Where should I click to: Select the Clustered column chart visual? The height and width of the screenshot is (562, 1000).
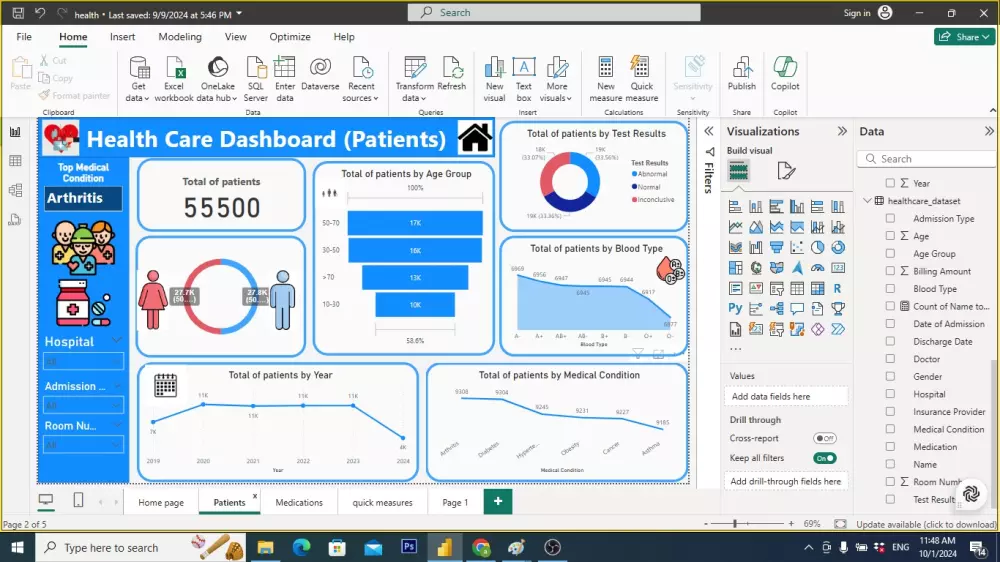point(797,207)
